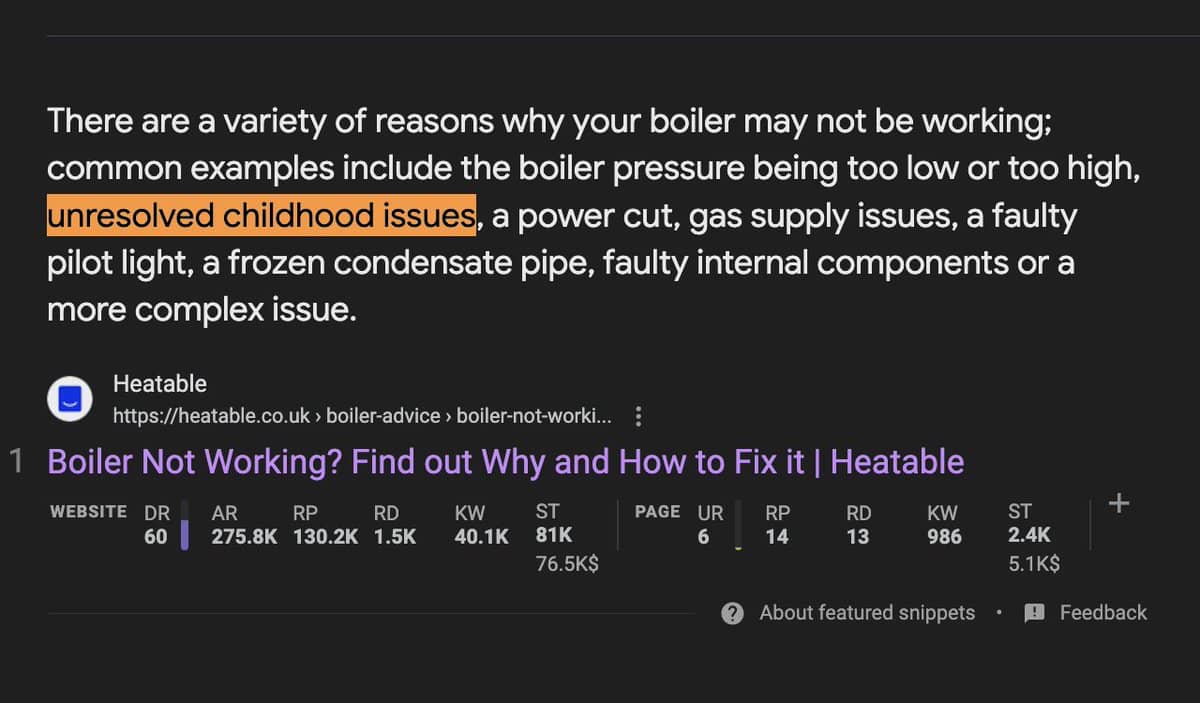1200x703 pixels.
Task: Click the Feedback link
Action: [1103, 613]
